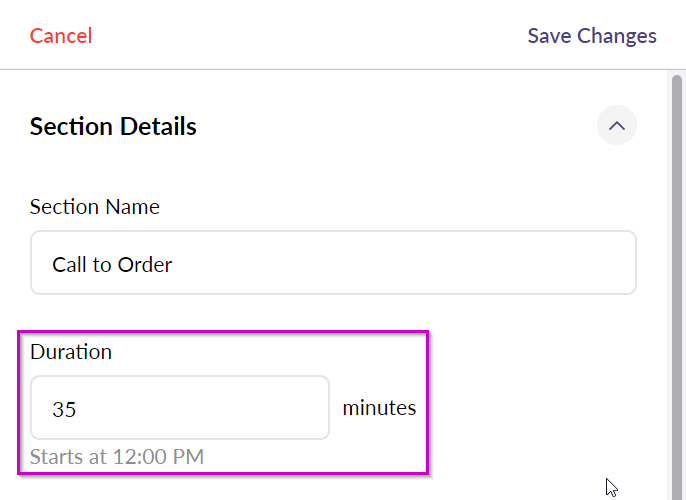Click the round button in Section Details header
The height and width of the screenshot is (500, 686).
point(616,125)
